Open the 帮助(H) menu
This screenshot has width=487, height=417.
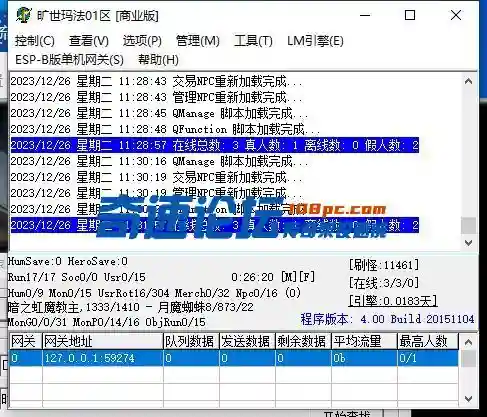click(158, 60)
